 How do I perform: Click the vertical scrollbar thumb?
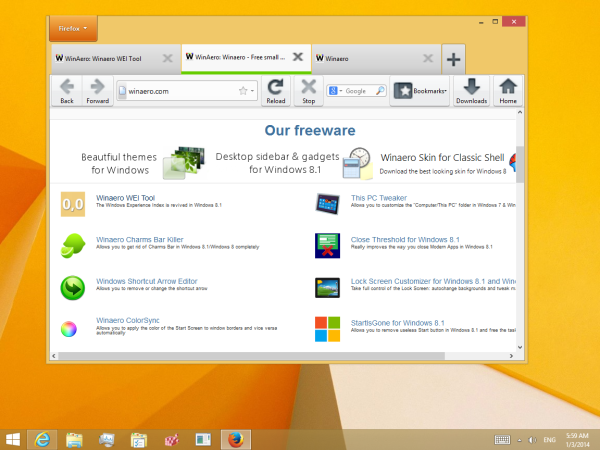click(x=520, y=164)
